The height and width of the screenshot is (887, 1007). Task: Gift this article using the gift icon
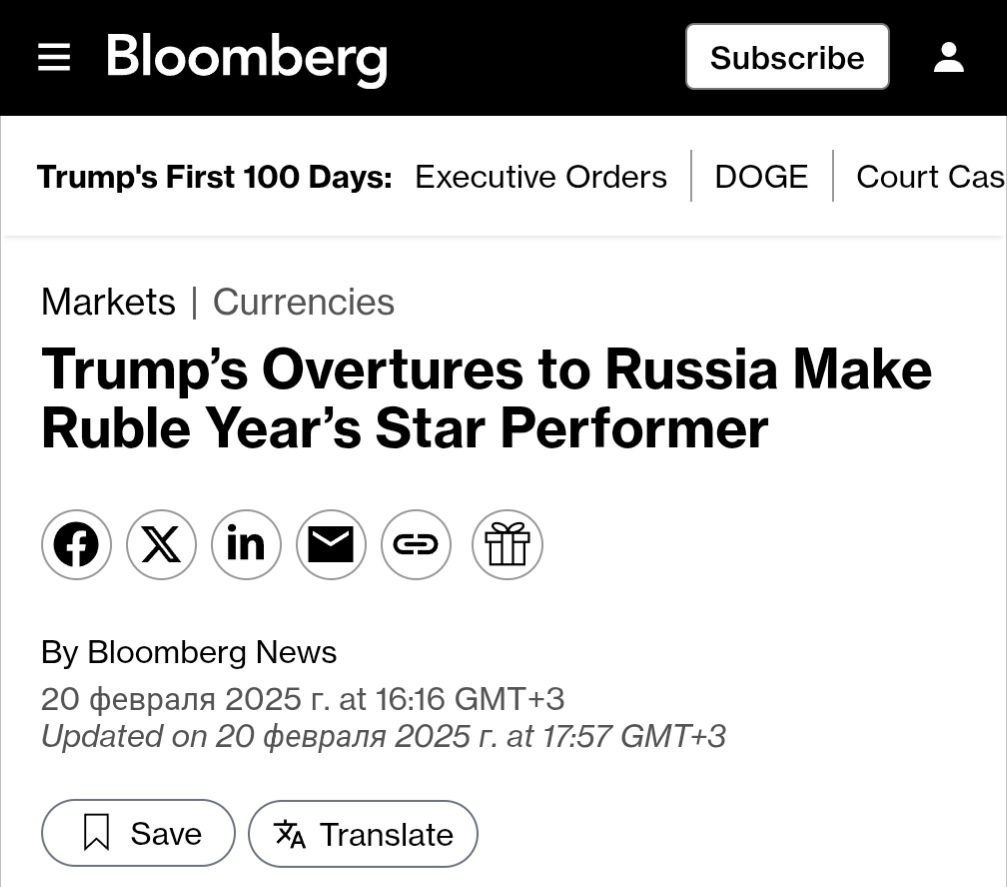(507, 545)
